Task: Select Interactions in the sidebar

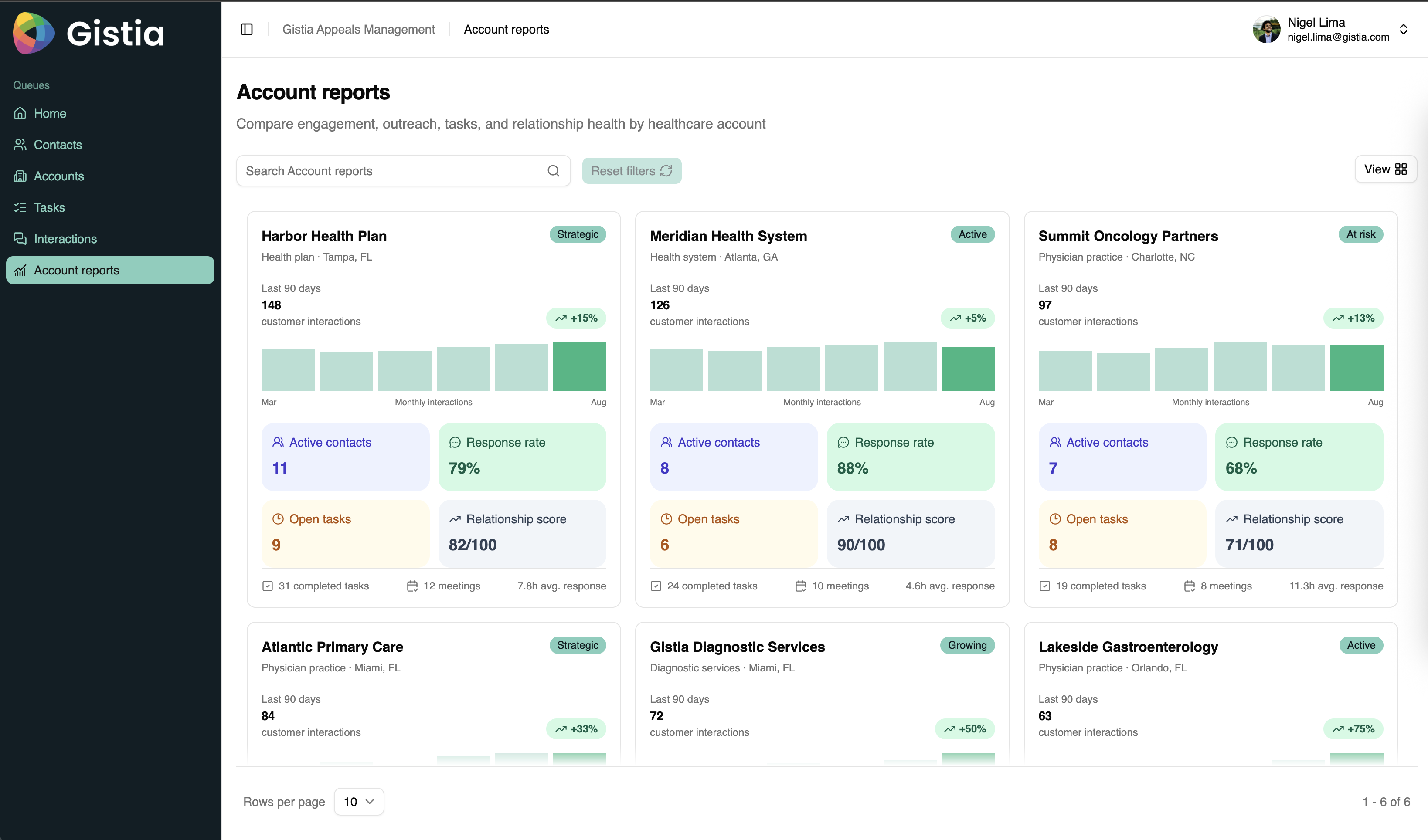Action: click(x=110, y=239)
